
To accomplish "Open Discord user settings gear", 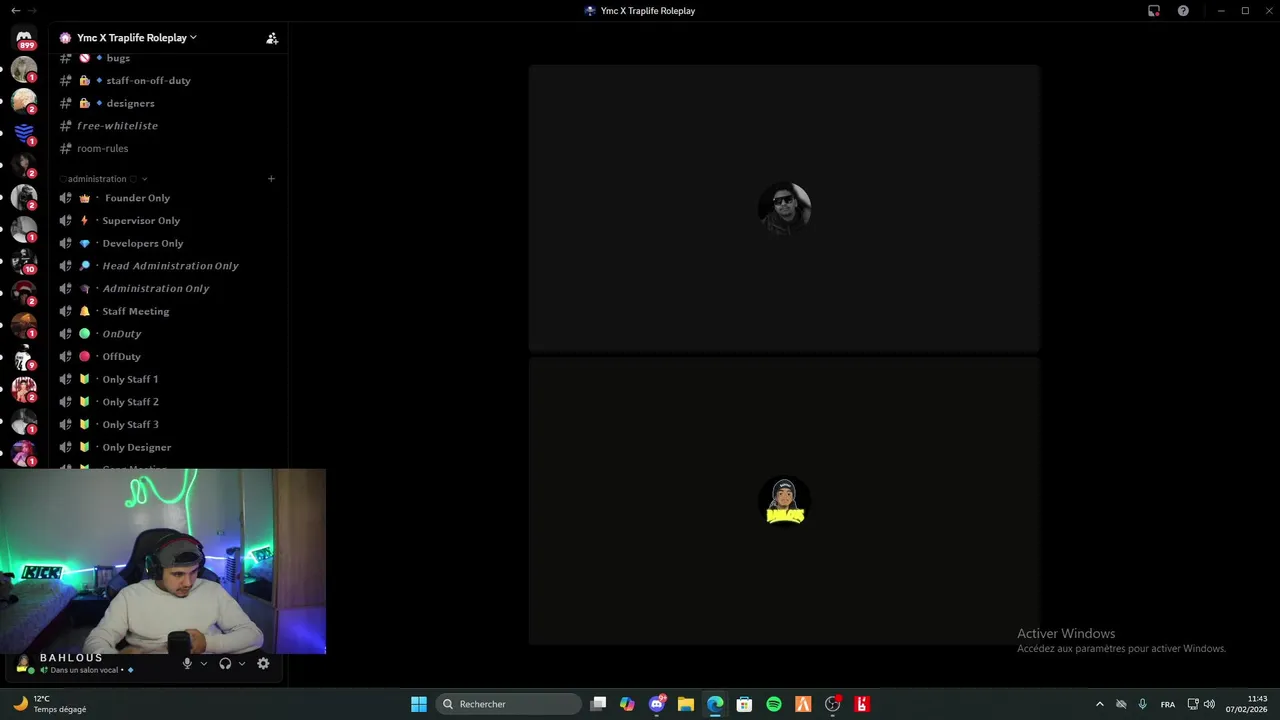I will tap(263, 664).
